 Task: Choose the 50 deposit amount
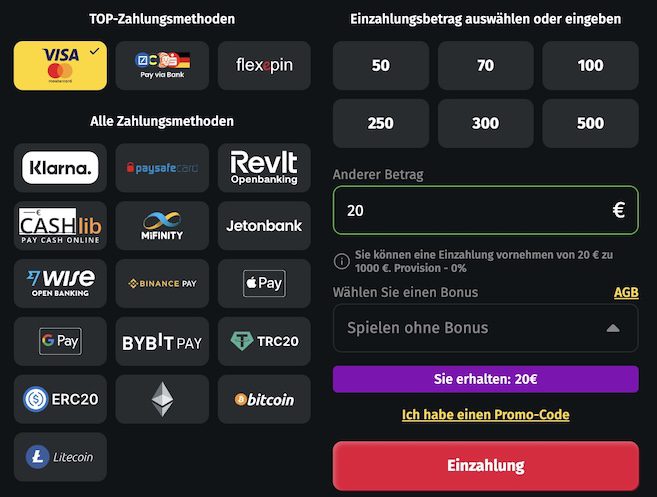click(x=380, y=66)
